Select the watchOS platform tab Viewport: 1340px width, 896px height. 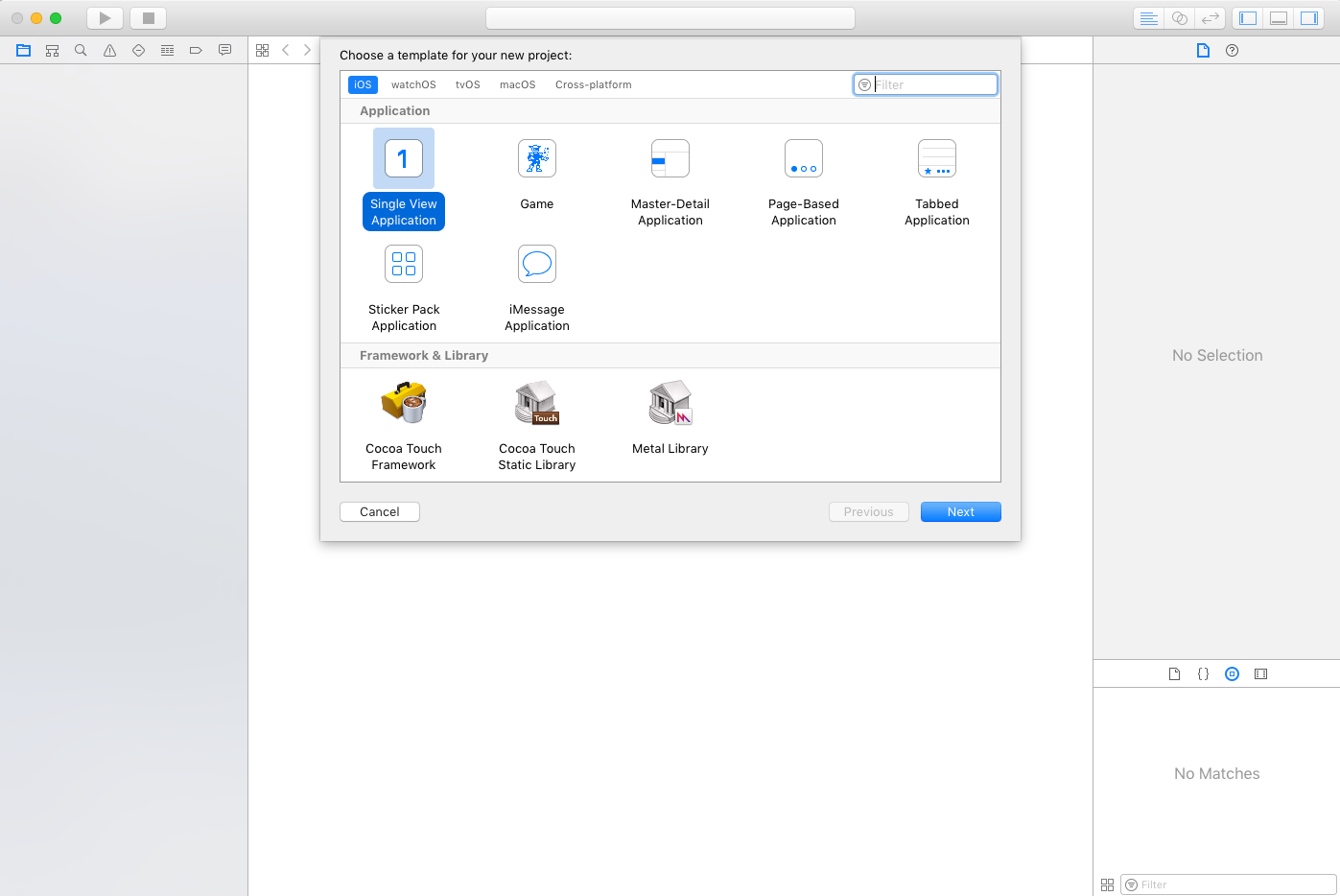tap(413, 84)
